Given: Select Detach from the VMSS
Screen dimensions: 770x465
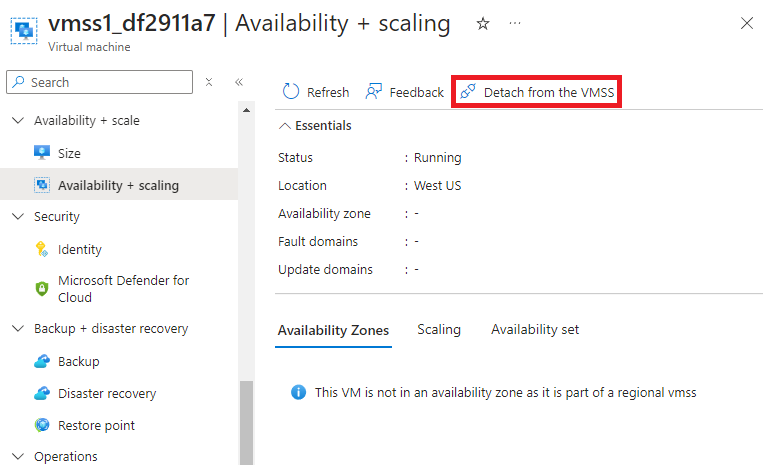Looking at the screenshot, I should coord(549,92).
